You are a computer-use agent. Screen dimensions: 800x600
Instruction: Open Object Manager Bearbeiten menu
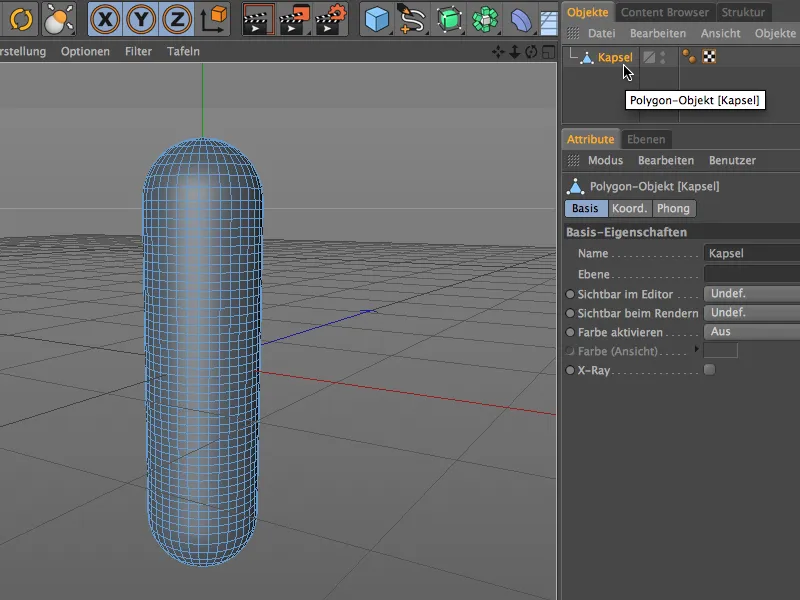point(658,33)
